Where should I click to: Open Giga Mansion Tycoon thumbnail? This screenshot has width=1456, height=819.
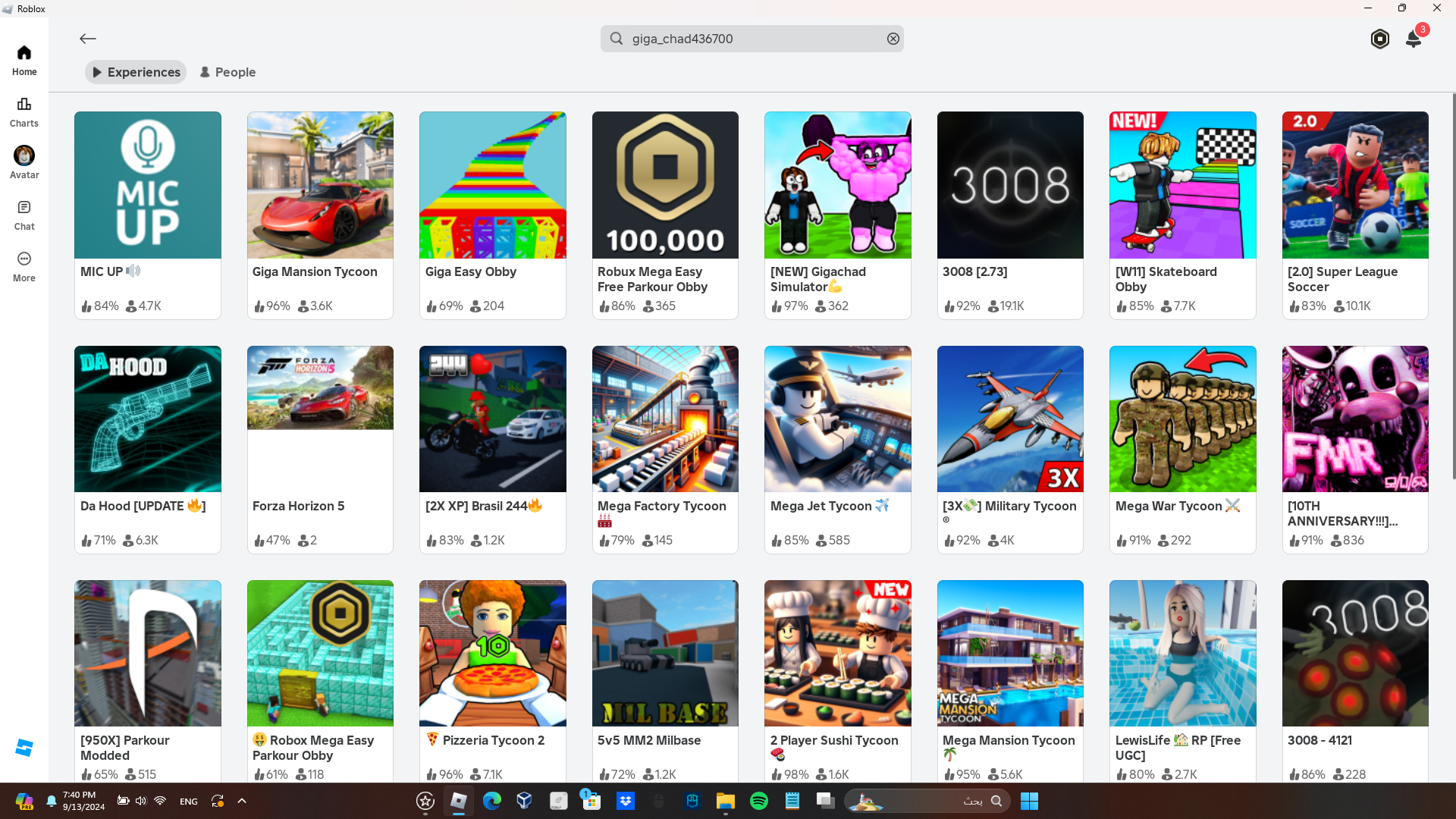pos(320,185)
